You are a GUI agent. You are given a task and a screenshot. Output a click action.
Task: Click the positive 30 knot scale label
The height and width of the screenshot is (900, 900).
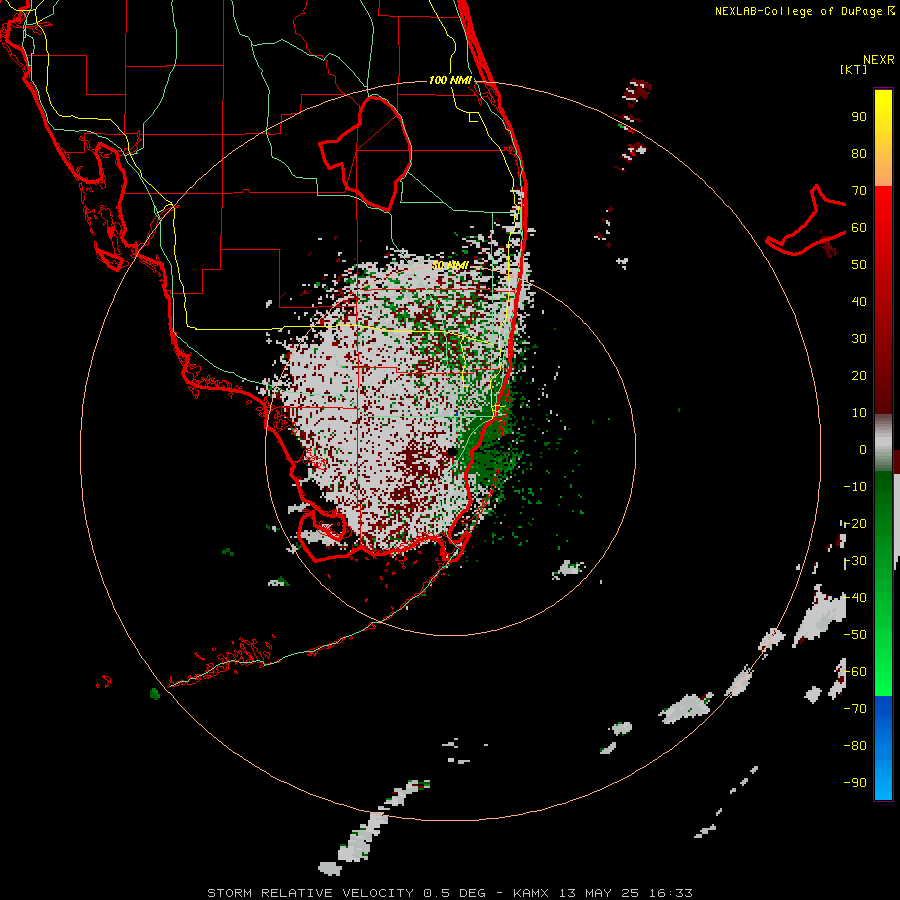(x=859, y=339)
